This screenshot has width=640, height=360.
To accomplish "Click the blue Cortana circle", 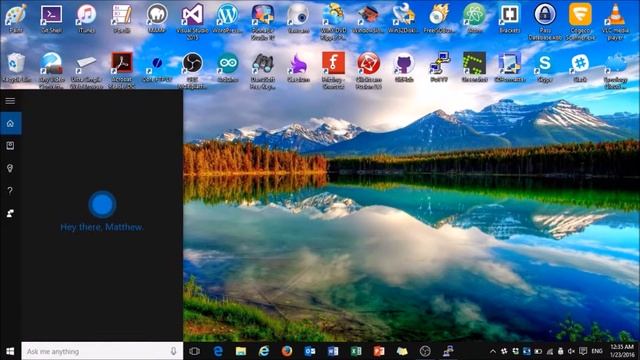I will [102, 204].
